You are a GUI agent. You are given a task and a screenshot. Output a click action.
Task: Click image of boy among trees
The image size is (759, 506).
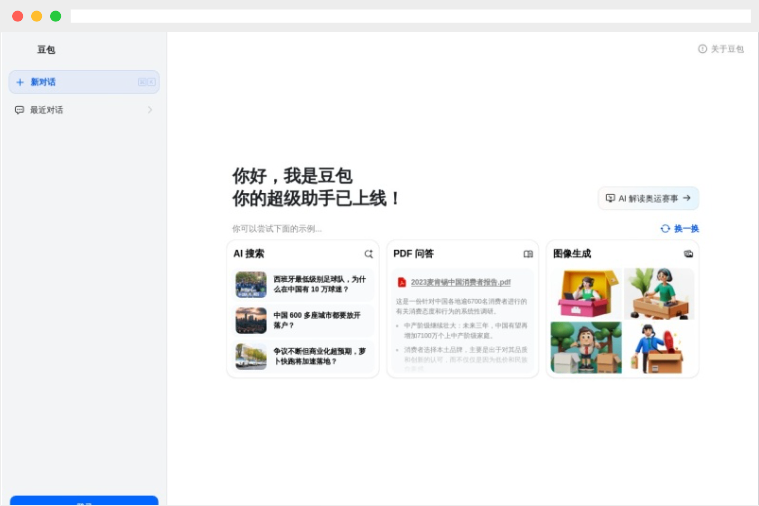click(586, 348)
